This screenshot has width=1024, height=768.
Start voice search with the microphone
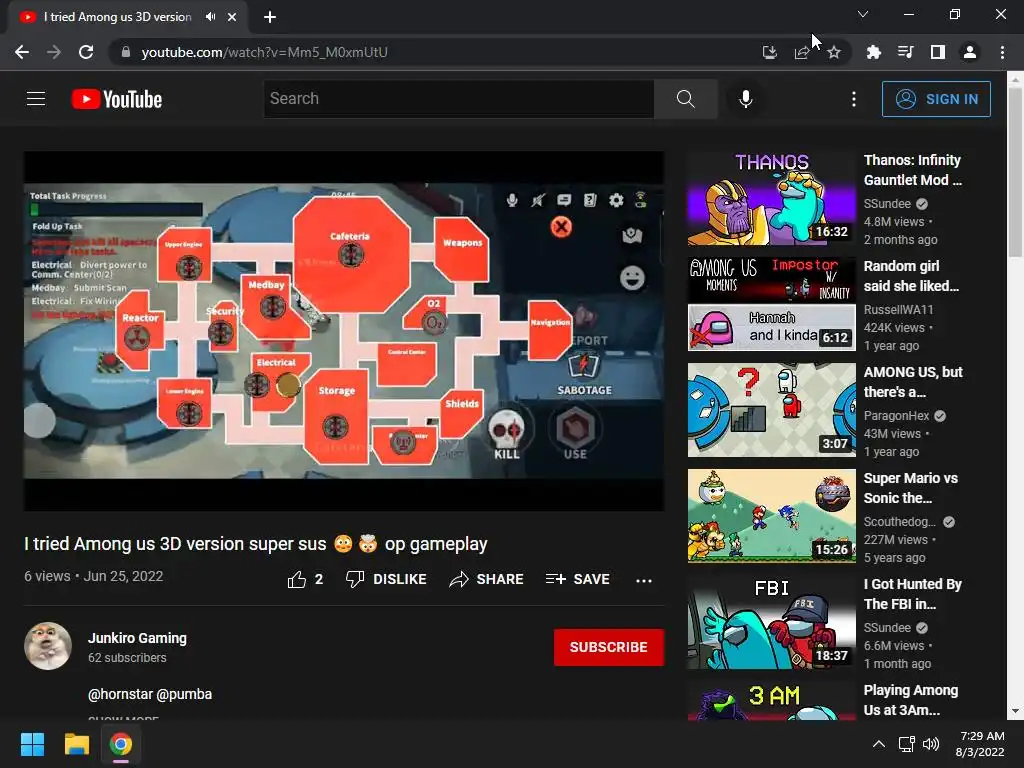point(745,99)
